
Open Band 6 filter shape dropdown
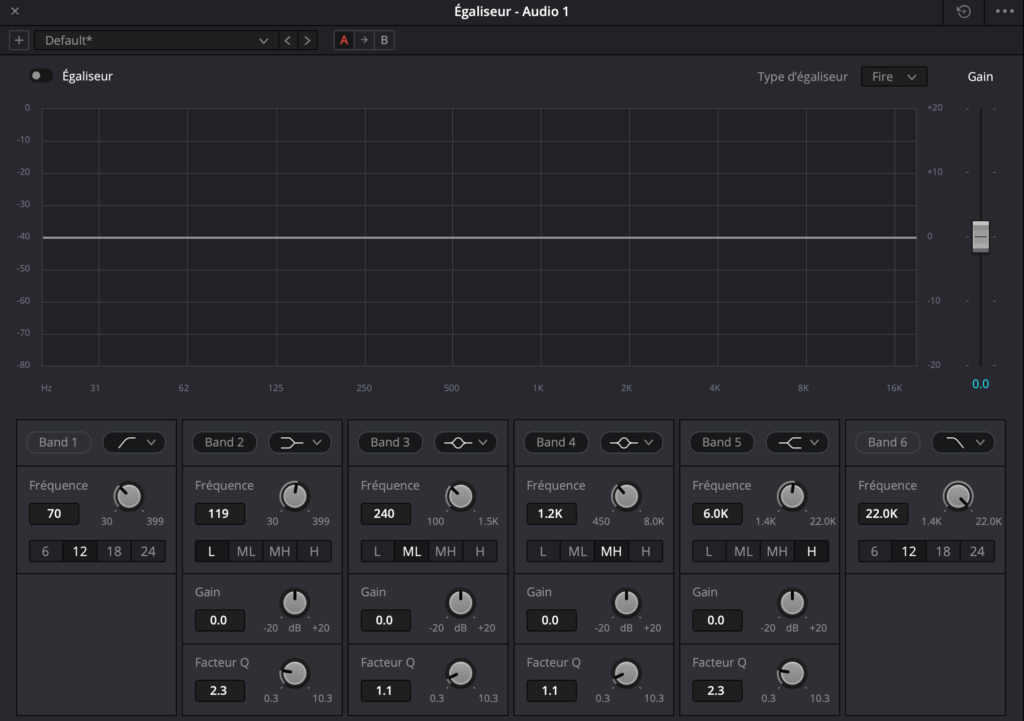click(963, 442)
